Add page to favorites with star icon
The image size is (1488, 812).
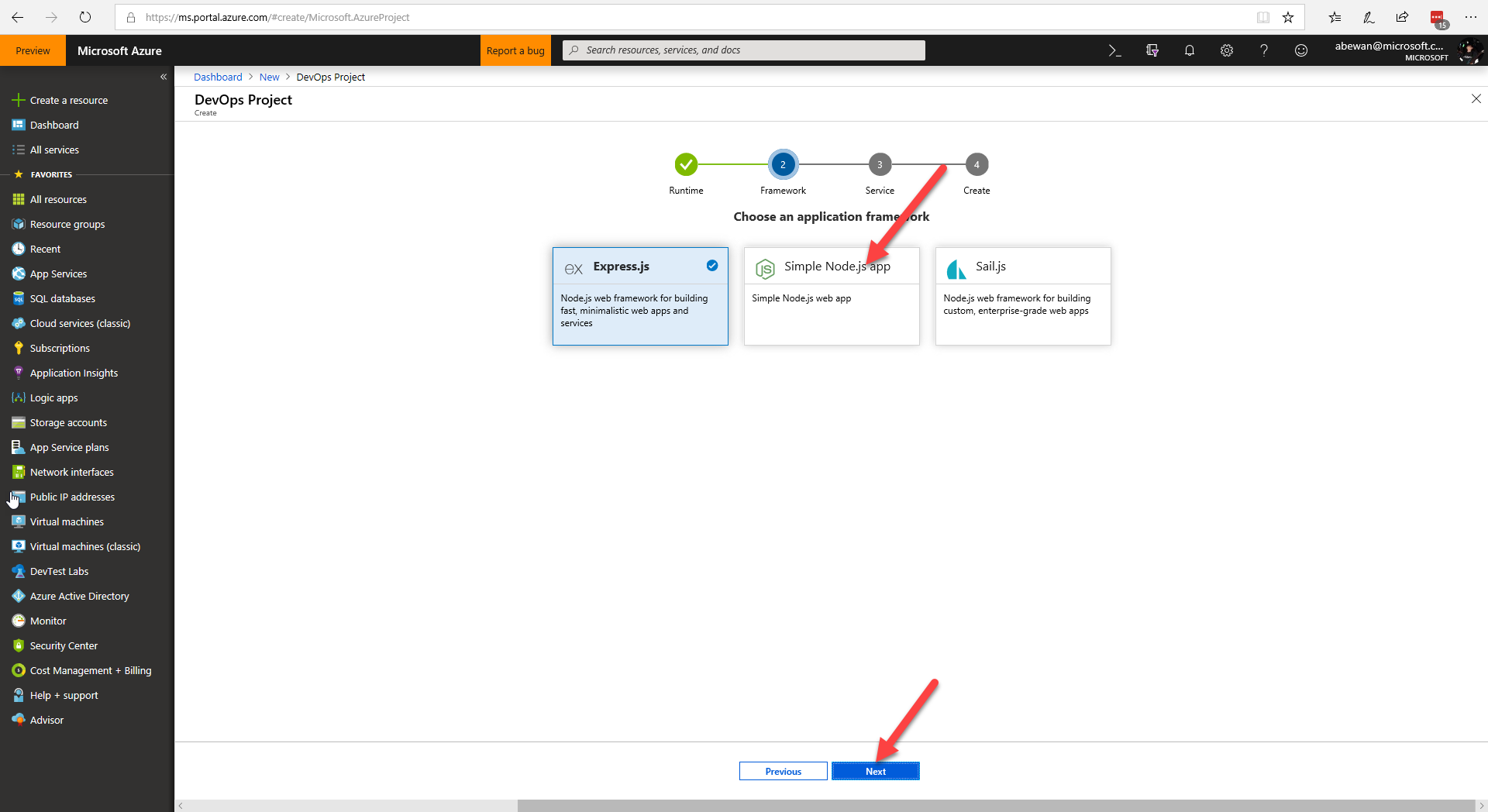click(x=1288, y=17)
